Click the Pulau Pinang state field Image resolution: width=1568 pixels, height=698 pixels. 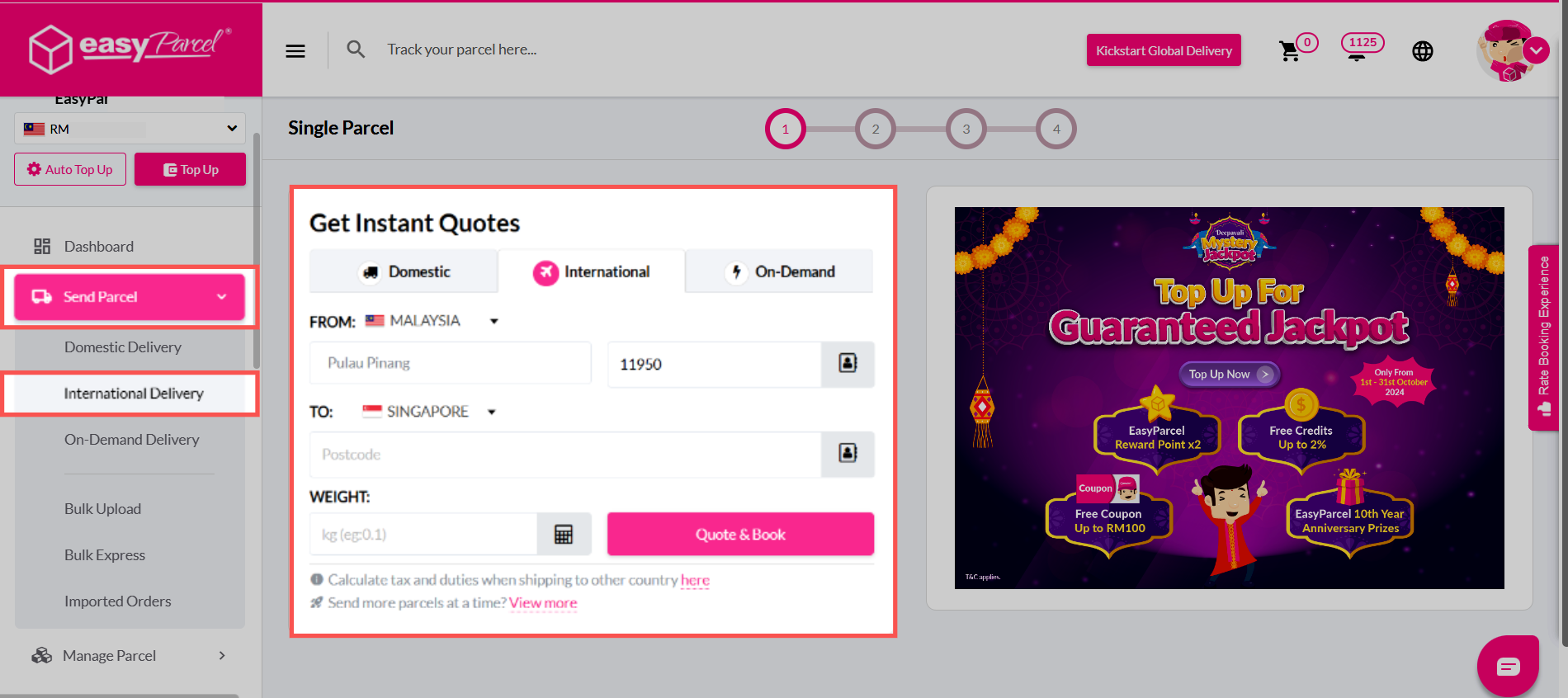click(x=451, y=363)
